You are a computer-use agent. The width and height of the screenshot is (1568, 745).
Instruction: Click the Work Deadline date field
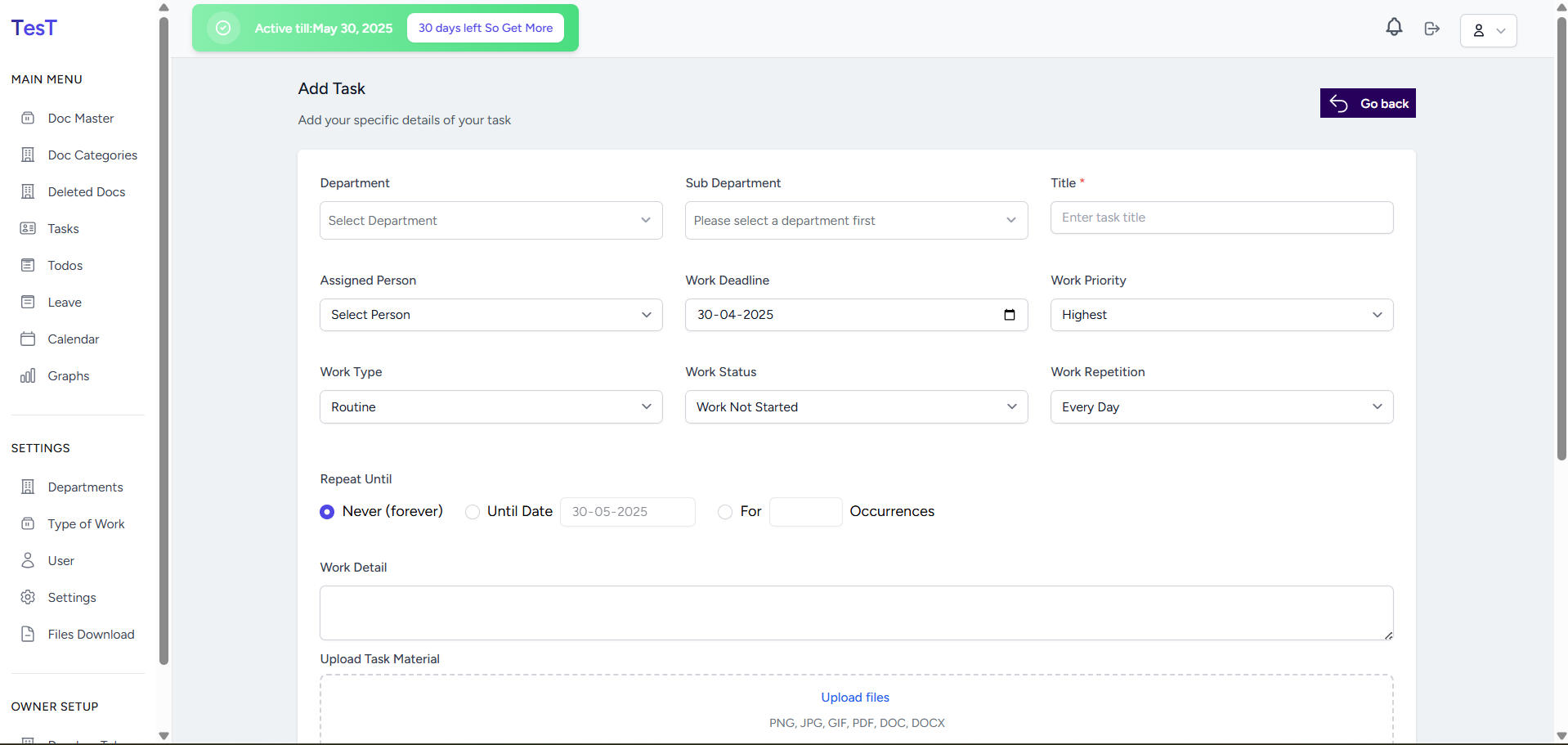857,315
